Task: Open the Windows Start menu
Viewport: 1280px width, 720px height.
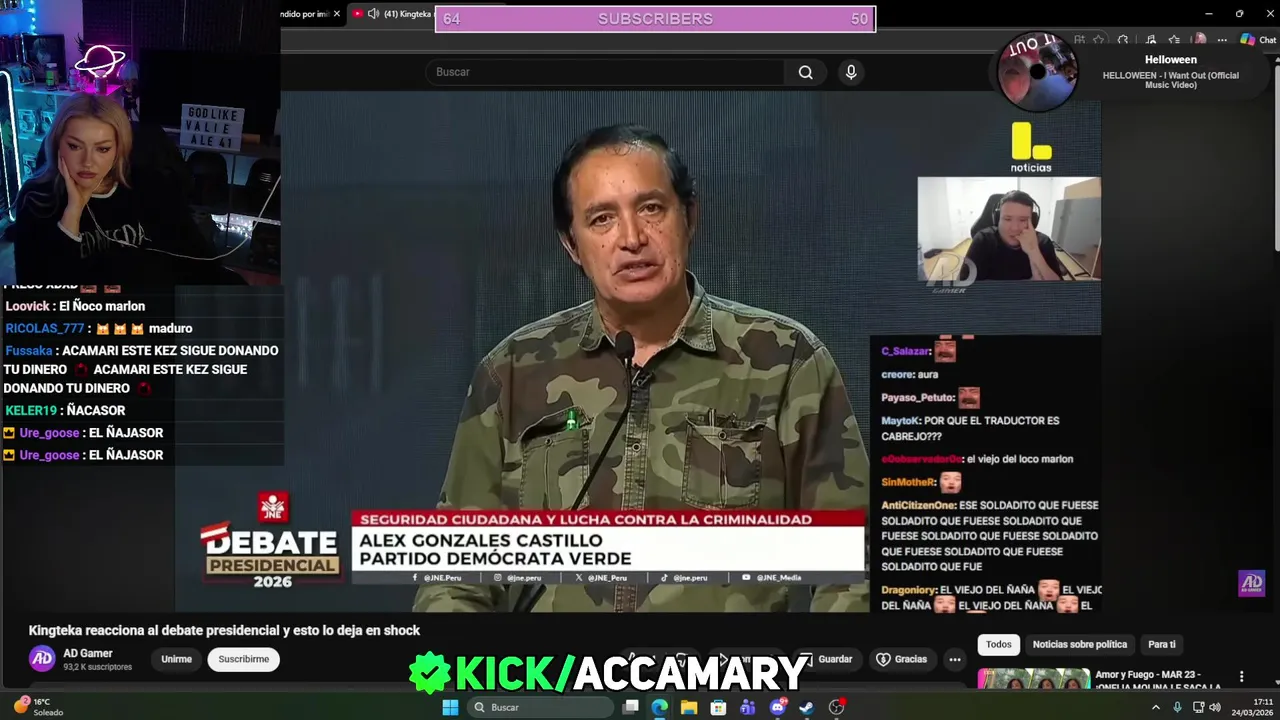Action: click(x=450, y=707)
